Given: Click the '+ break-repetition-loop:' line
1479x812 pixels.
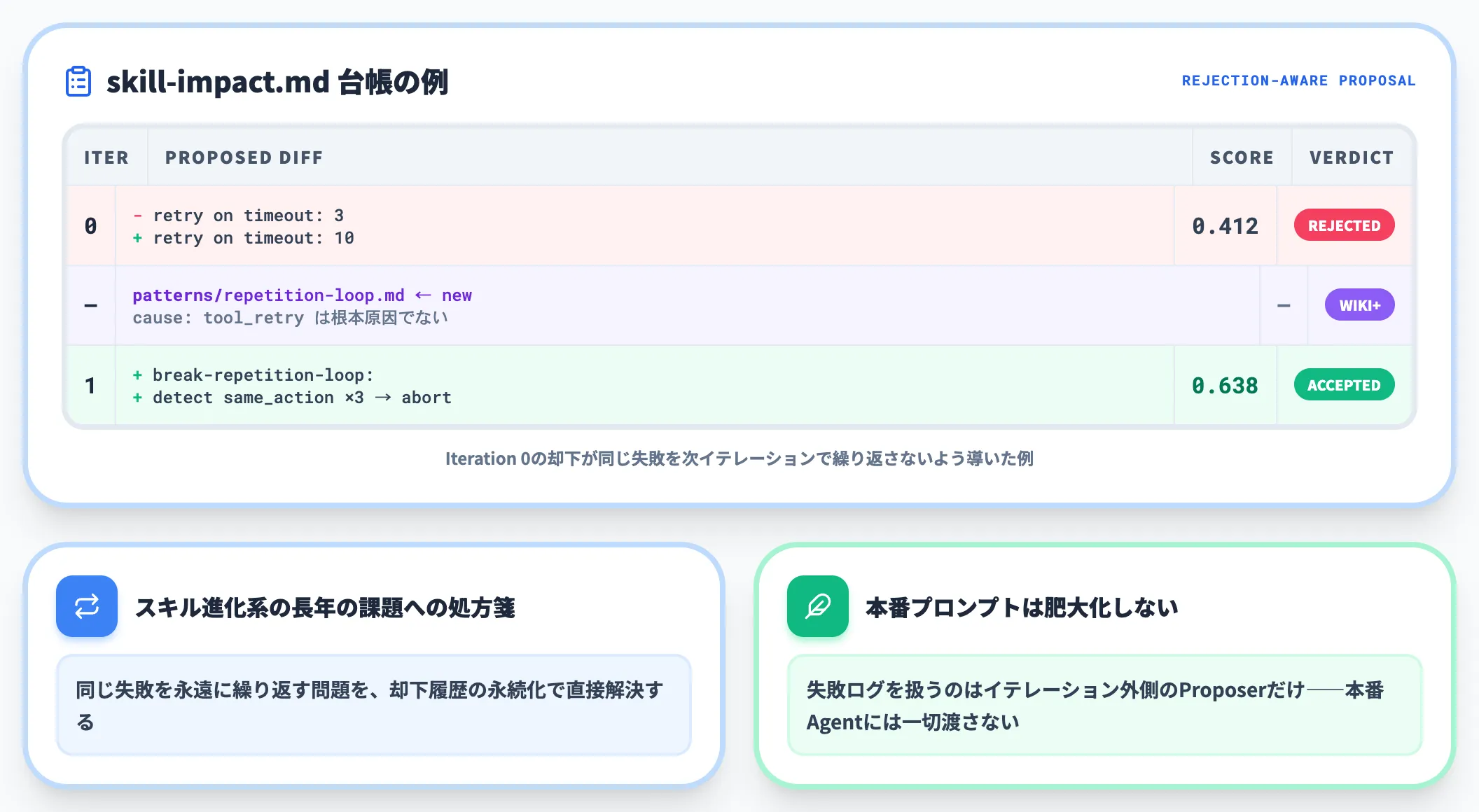Looking at the screenshot, I should pos(253,374).
